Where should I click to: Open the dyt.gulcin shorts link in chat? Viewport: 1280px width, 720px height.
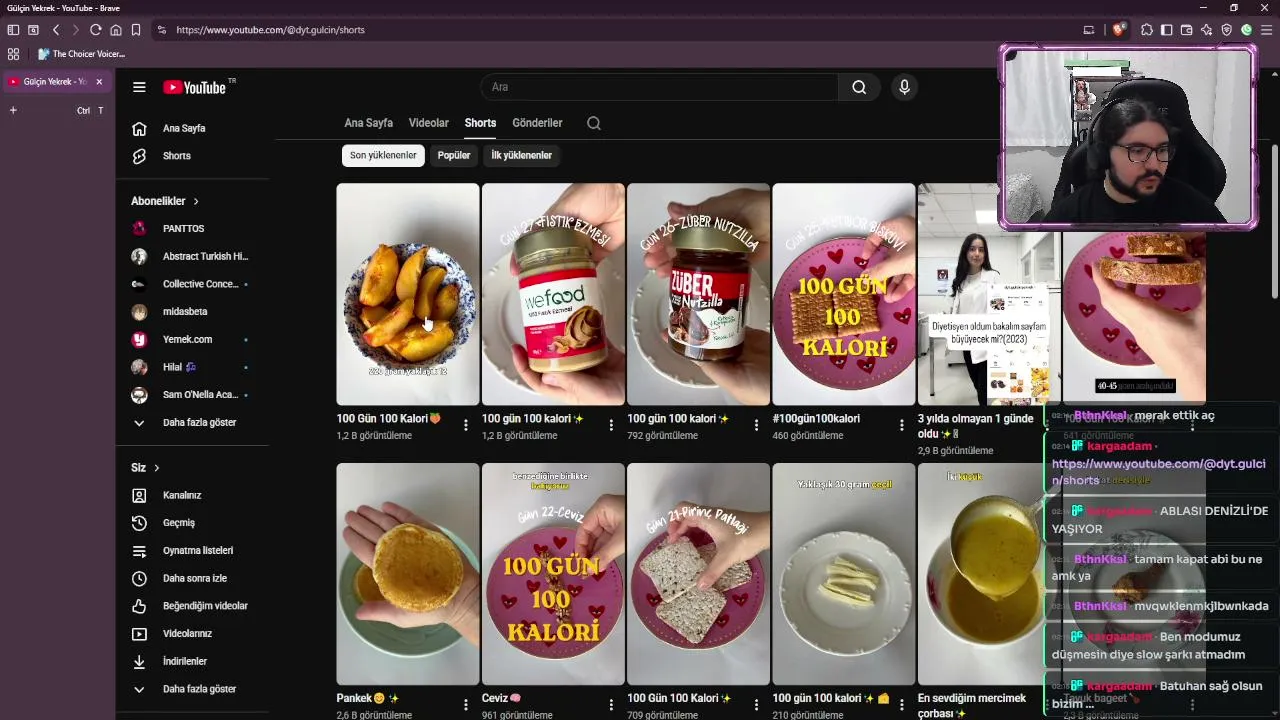click(x=1158, y=472)
